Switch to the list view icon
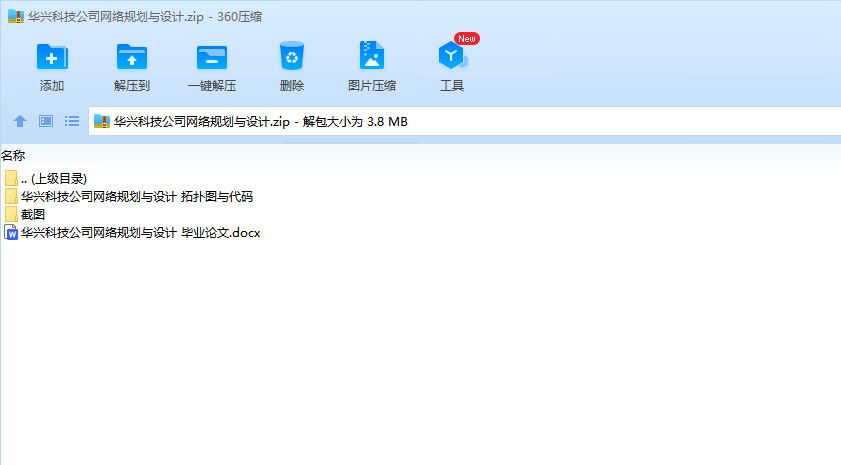Screen dimensions: 841x465 tap(72, 121)
